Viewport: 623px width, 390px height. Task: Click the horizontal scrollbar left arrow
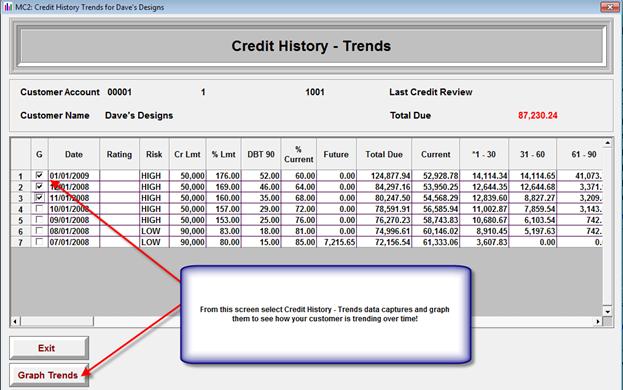[x=15, y=321]
